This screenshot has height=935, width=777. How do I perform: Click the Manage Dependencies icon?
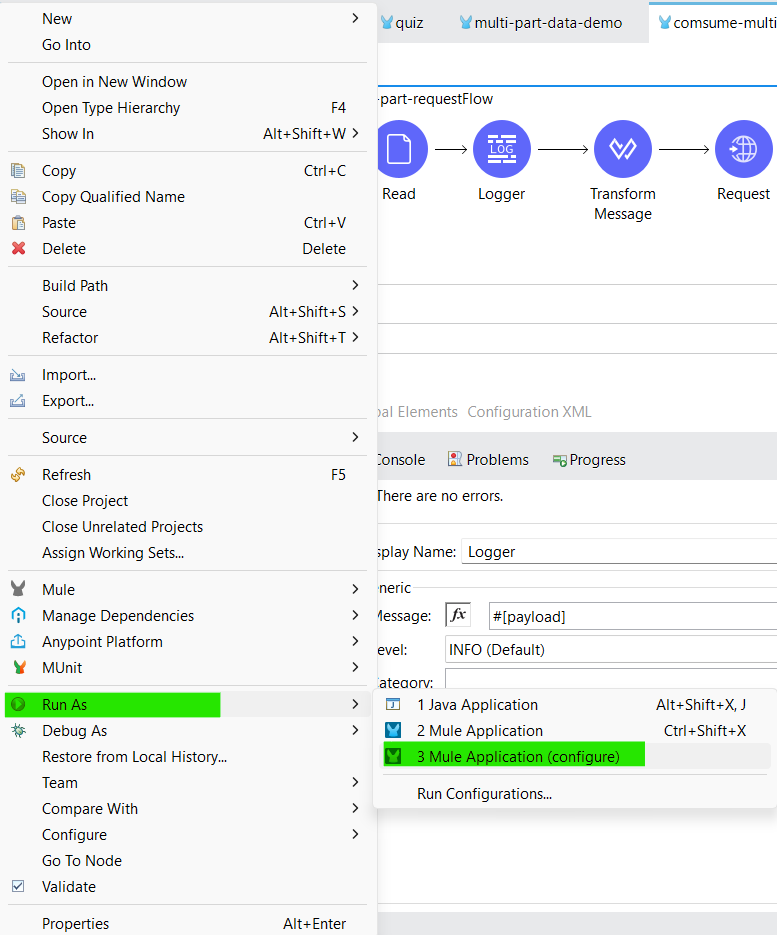point(18,615)
